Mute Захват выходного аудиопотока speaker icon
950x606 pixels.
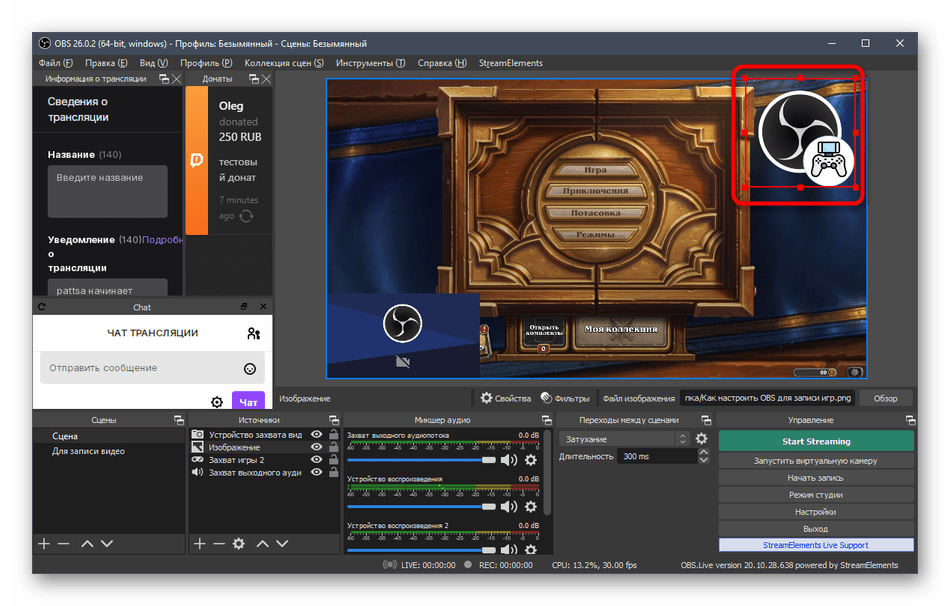tap(509, 460)
